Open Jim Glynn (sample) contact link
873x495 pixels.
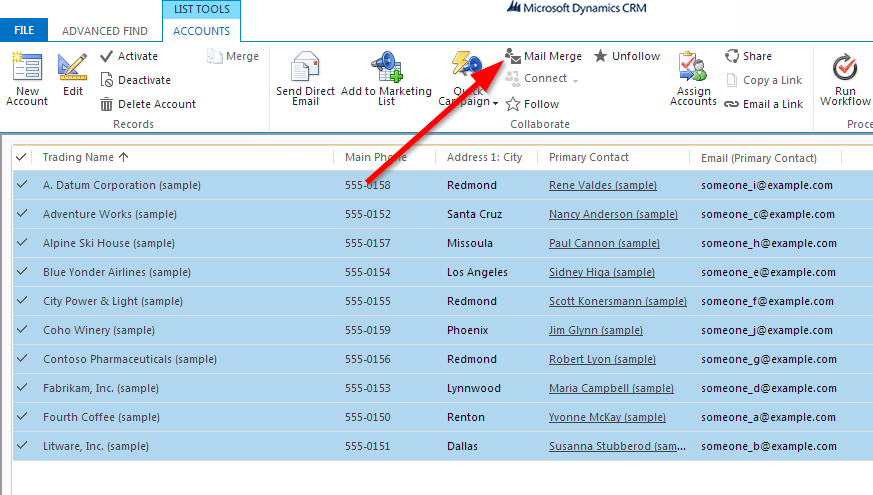tap(595, 330)
